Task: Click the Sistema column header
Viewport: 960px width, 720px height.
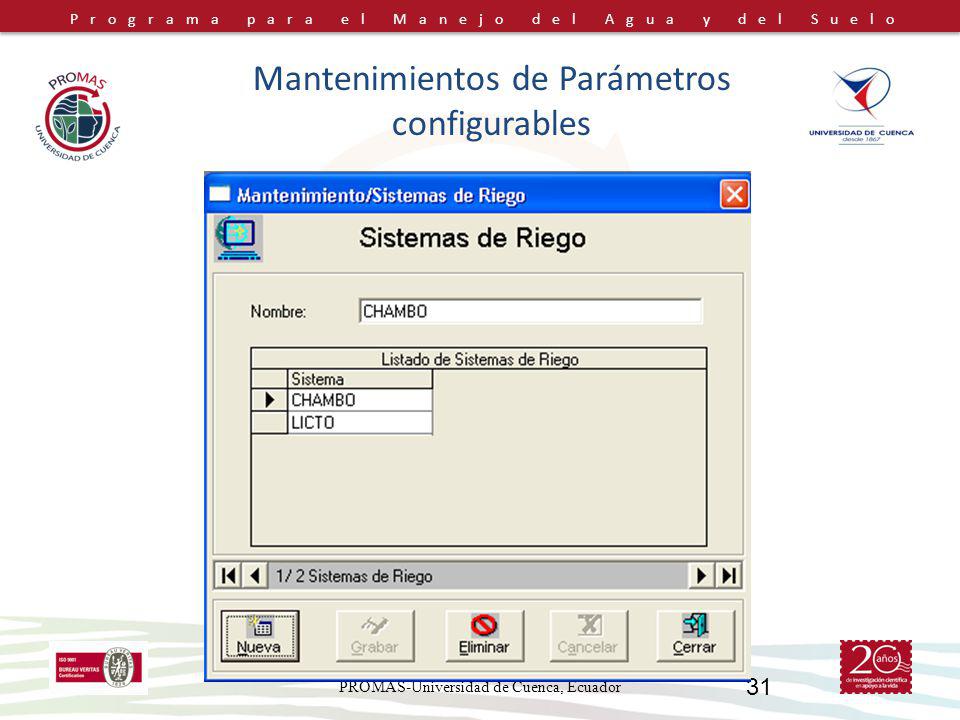Action: pos(360,379)
